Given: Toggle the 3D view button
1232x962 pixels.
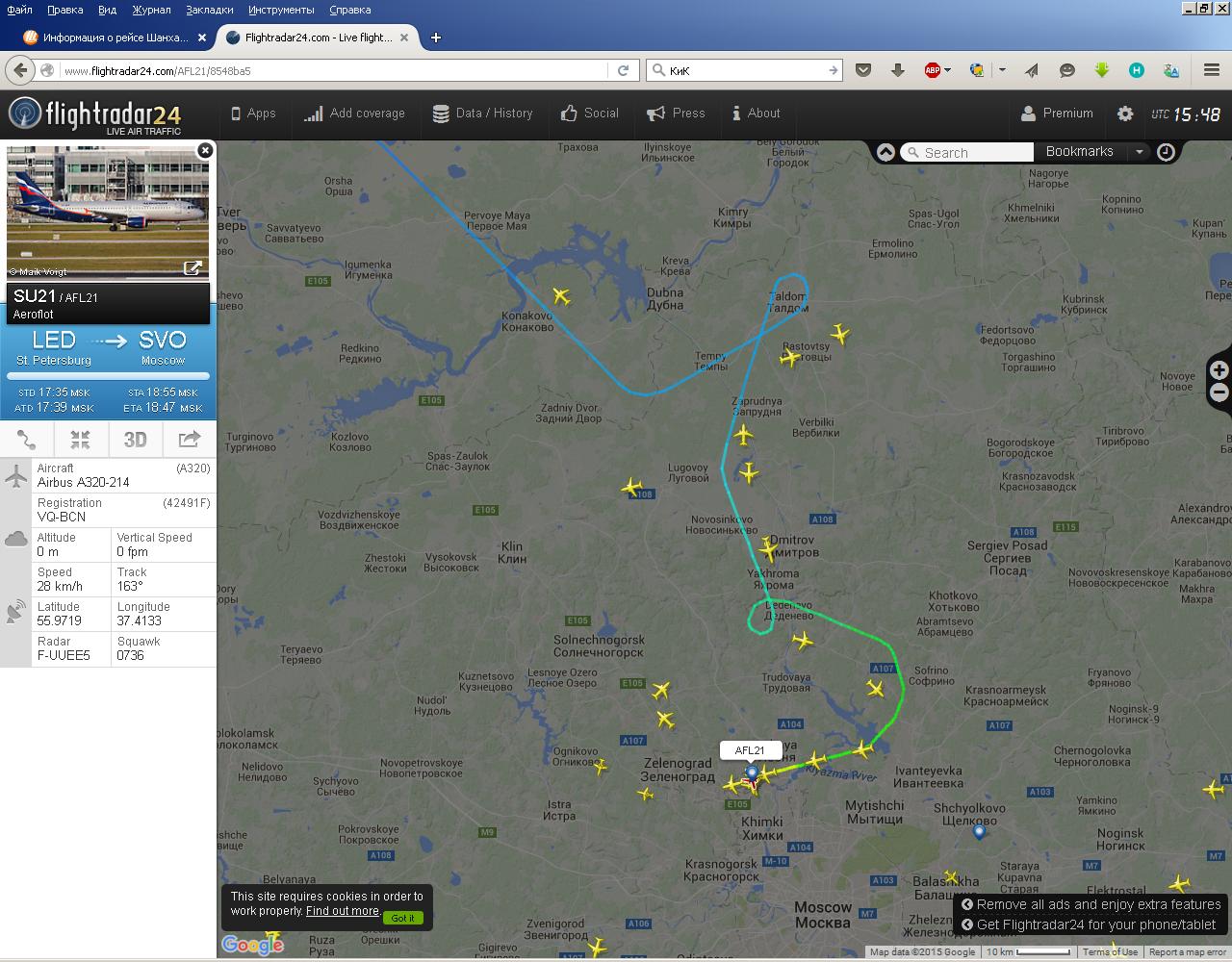Looking at the screenshot, I should coord(135,440).
